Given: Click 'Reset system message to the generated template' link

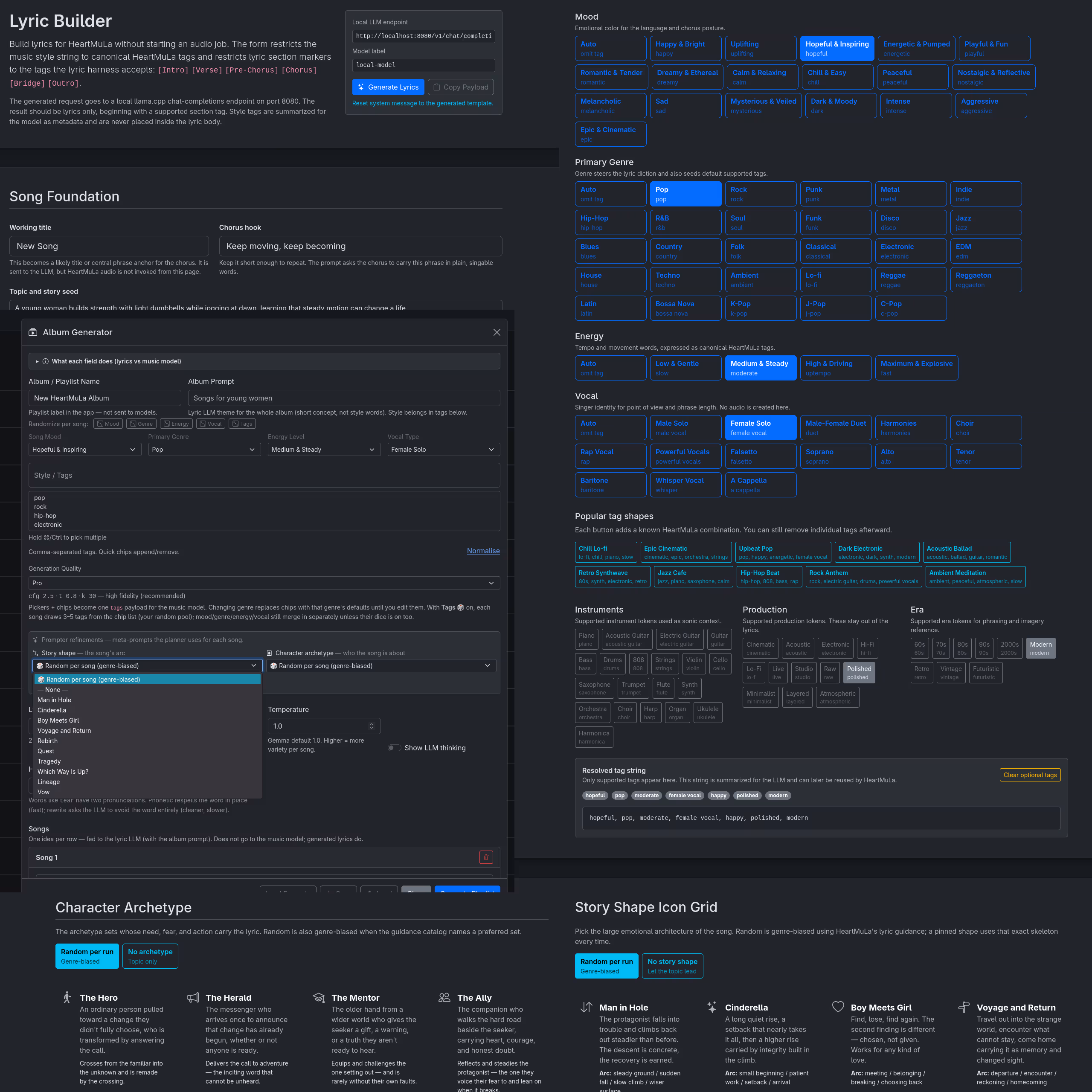Looking at the screenshot, I should (x=422, y=103).
